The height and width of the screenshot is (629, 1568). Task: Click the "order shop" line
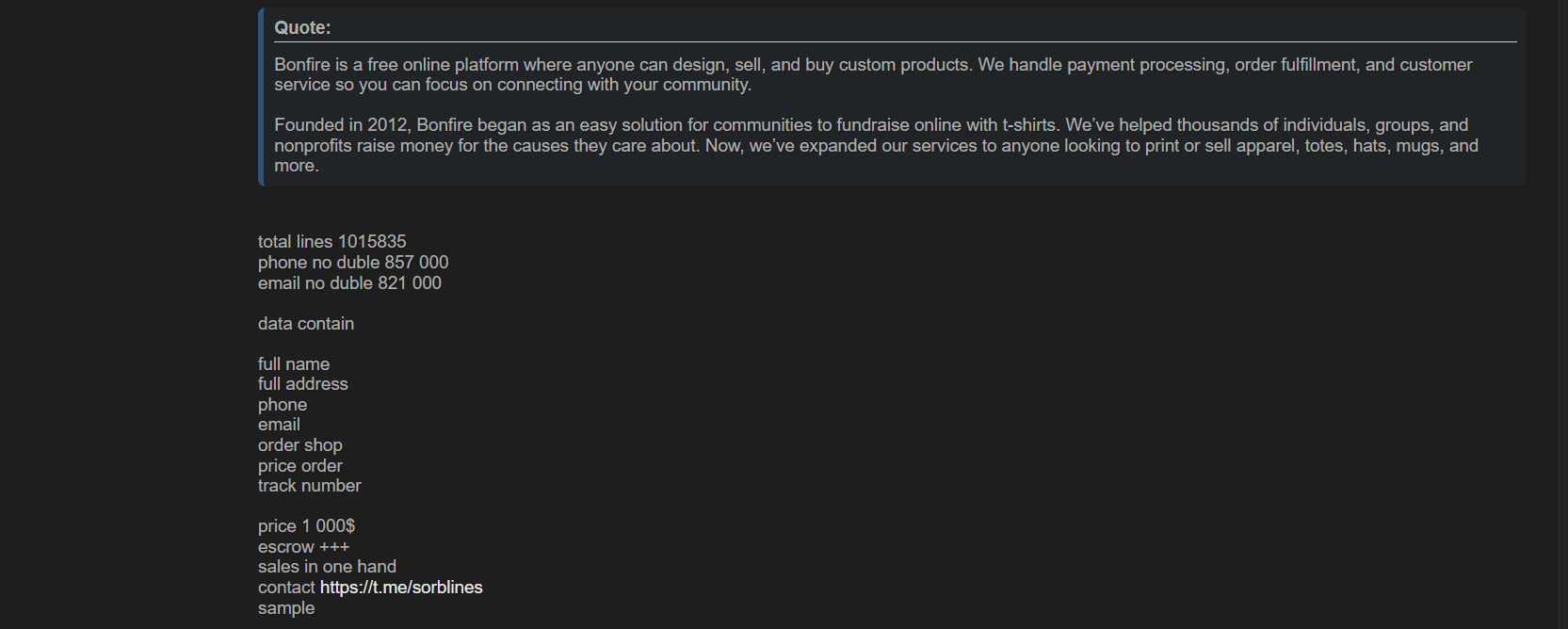pyautogui.click(x=299, y=445)
